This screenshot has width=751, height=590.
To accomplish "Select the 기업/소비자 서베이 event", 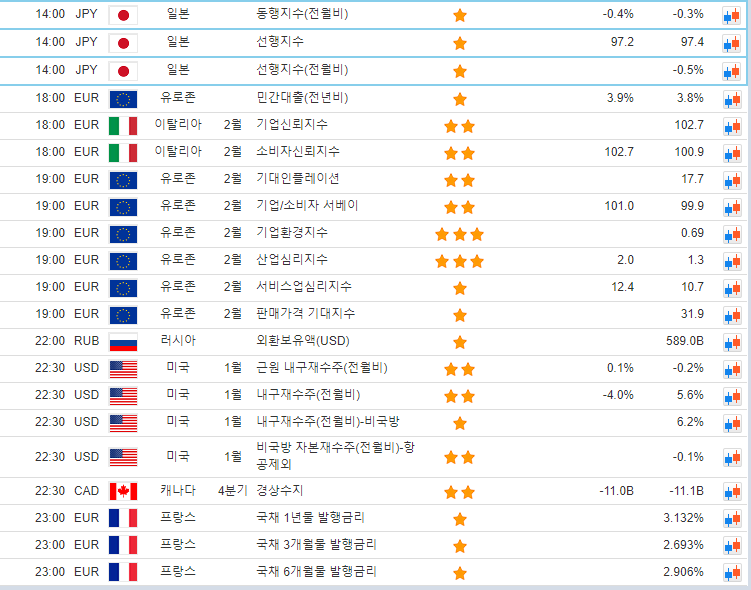I will pyautogui.click(x=307, y=206).
